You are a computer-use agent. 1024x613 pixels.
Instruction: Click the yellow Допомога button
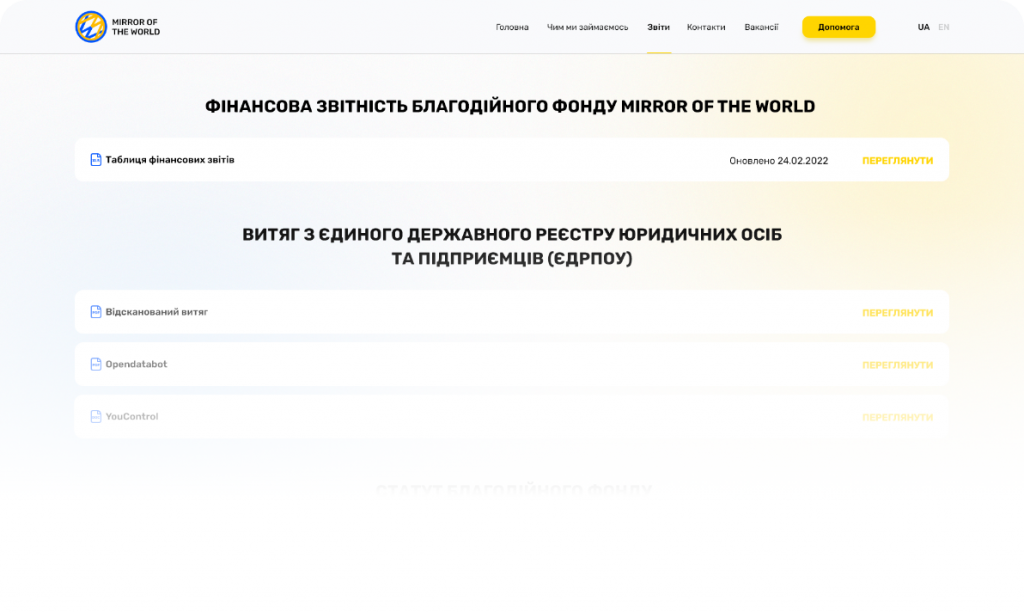tap(839, 27)
